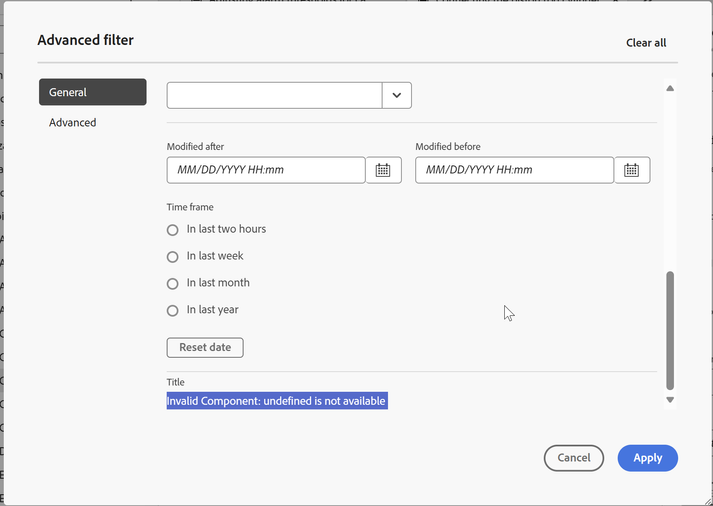Click the Clear all link
Viewport: 713px width, 506px height.
[x=646, y=43]
